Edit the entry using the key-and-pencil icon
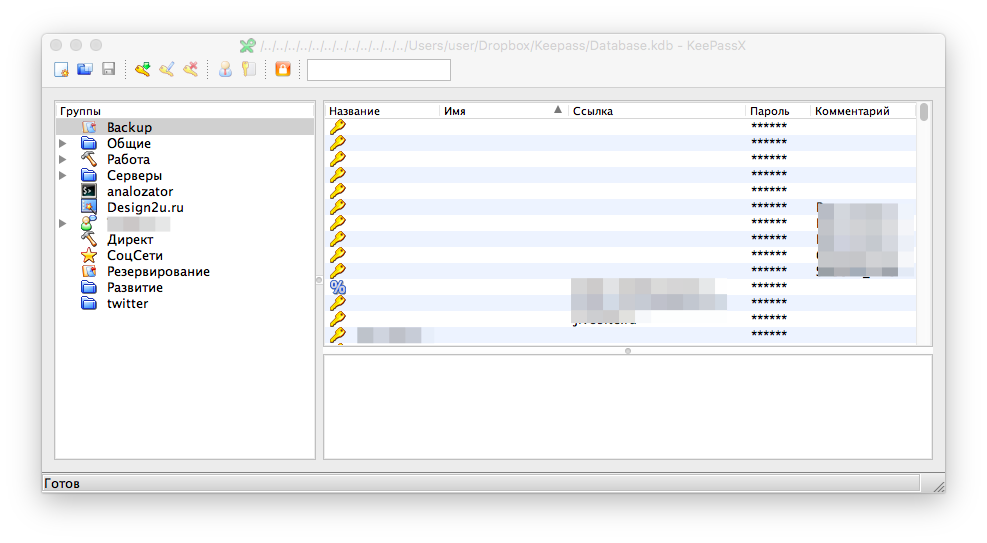The height and width of the screenshot is (543, 987). tap(167, 69)
